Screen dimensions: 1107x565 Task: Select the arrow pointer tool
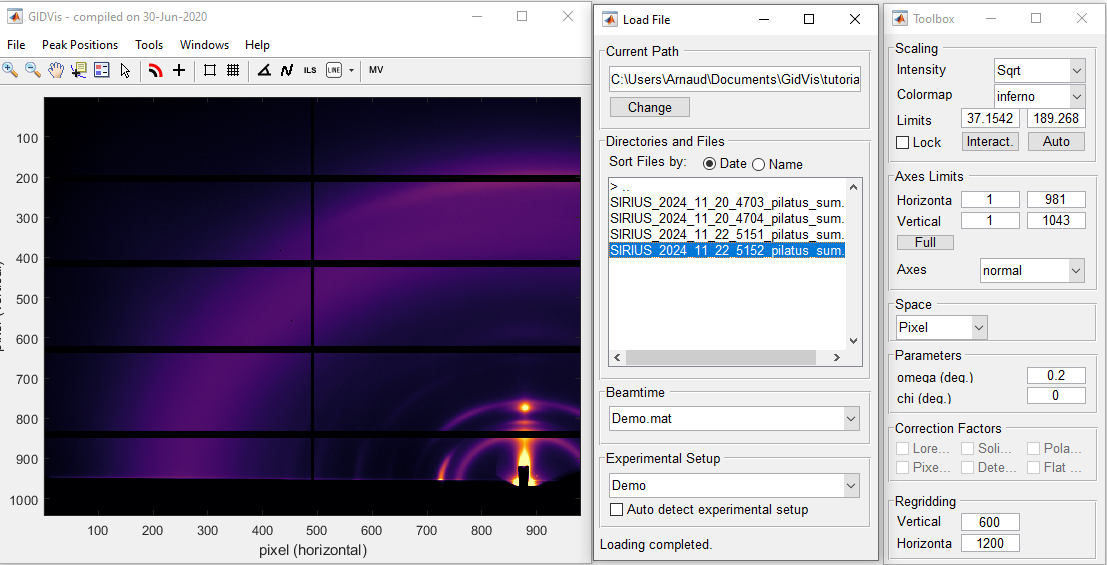[x=125, y=70]
